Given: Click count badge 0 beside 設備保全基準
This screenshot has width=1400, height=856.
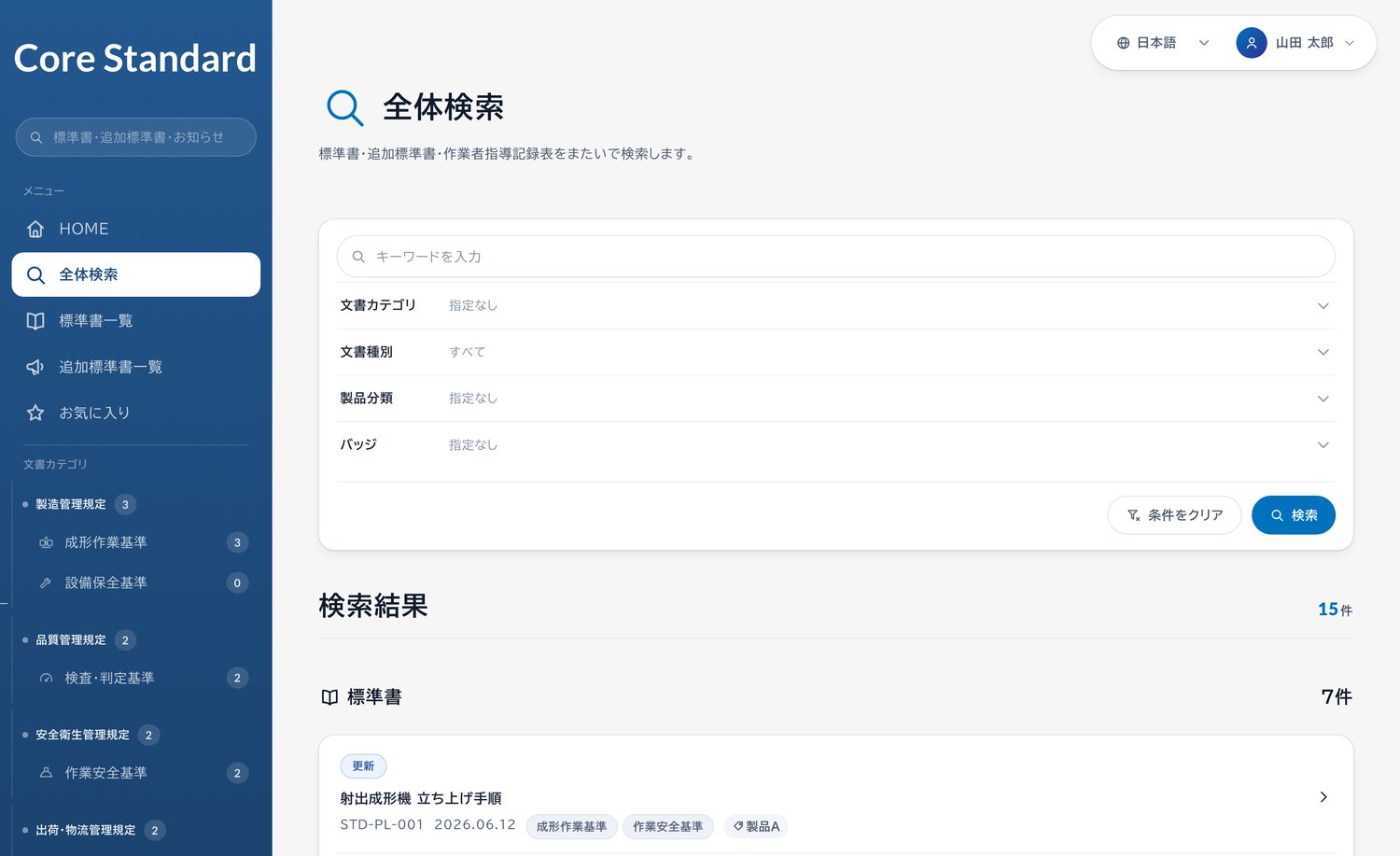Looking at the screenshot, I should (x=237, y=582).
